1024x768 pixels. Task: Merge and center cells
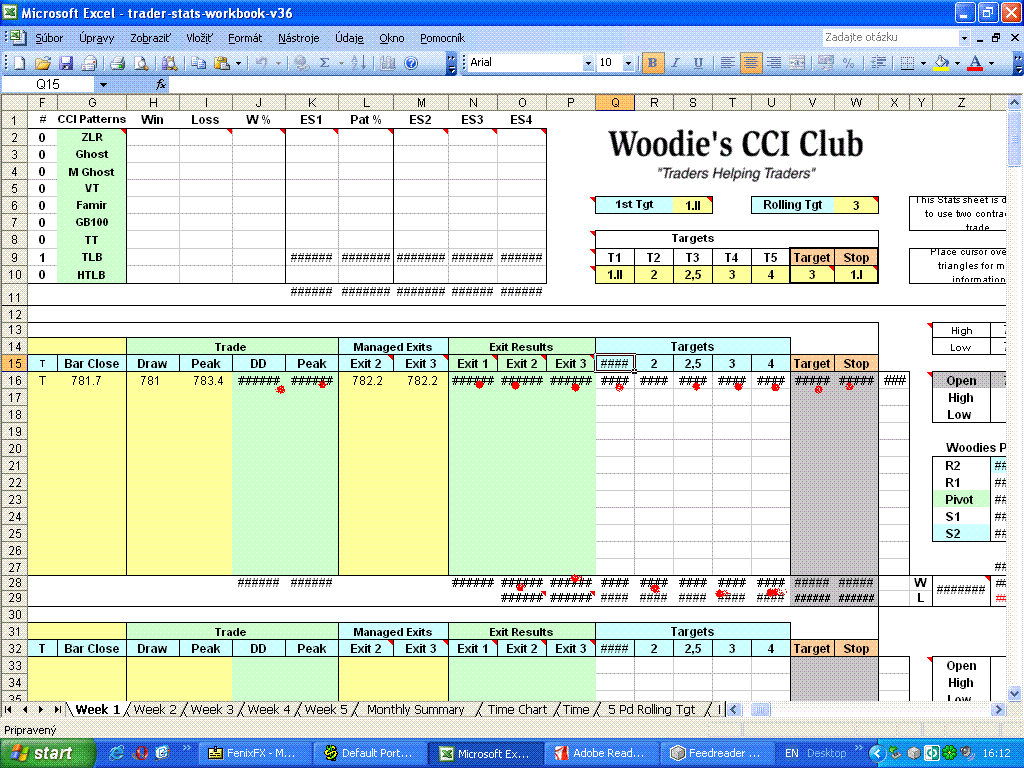point(797,63)
